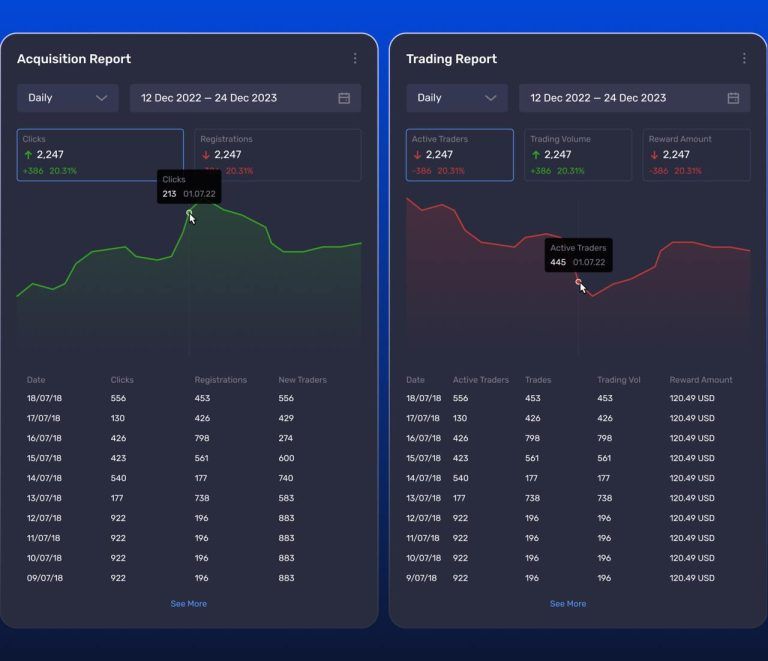Click calendar icon in Acquisition Report date field
The image size is (768, 661).
point(344,98)
